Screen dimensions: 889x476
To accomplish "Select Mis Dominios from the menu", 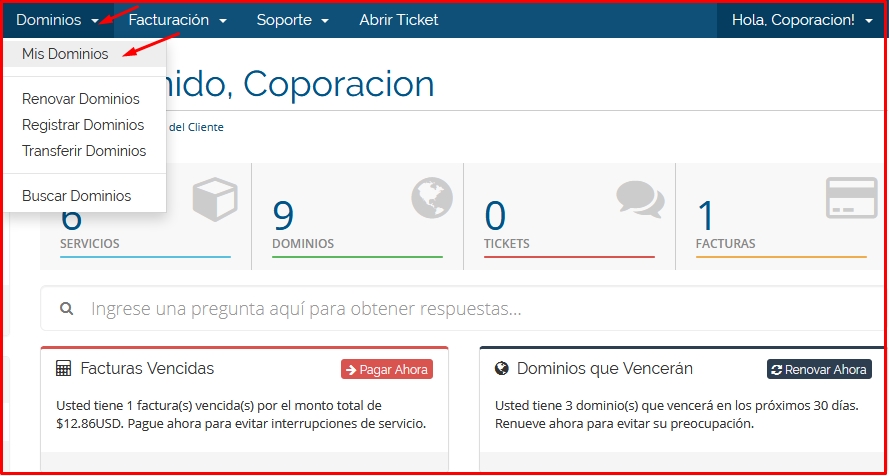I will pos(85,54).
